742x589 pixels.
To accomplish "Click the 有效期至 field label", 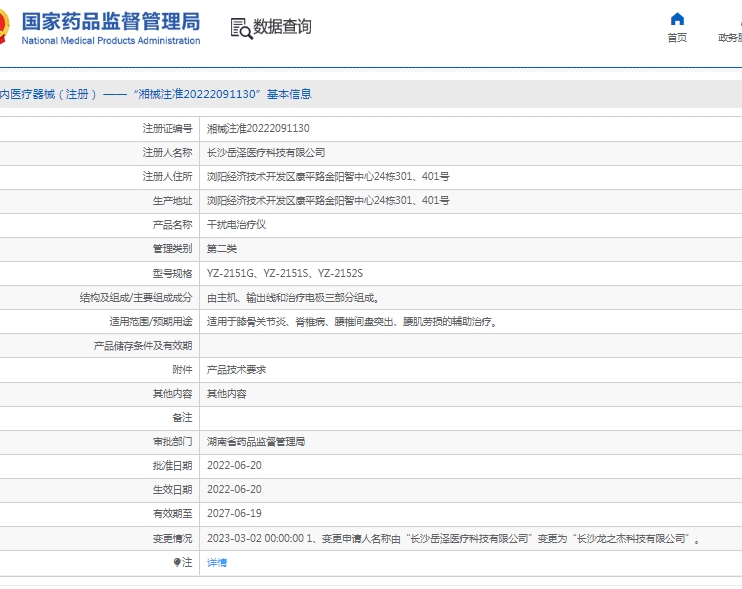I will [x=172, y=514].
